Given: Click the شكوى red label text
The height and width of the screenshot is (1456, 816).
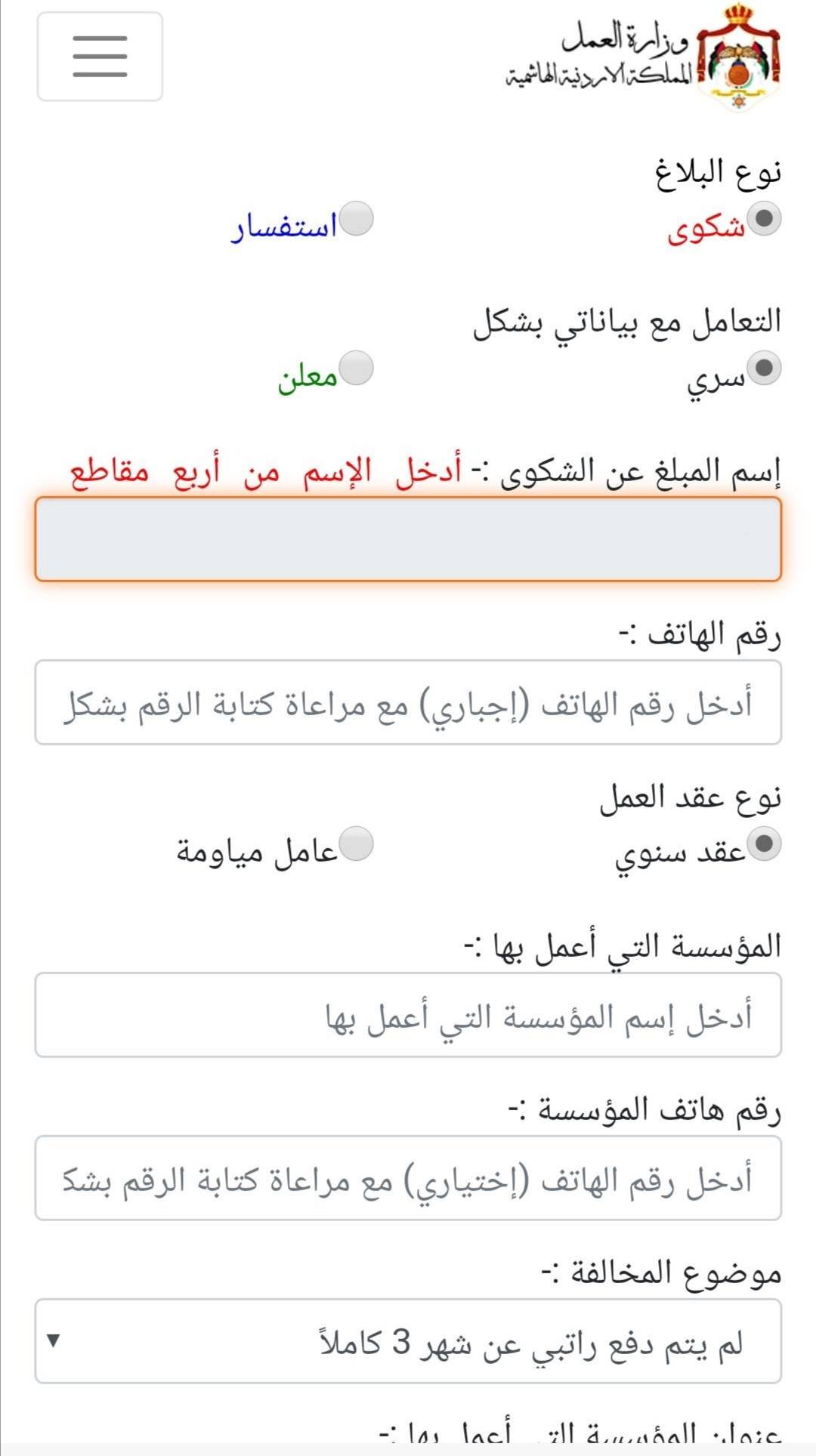Looking at the screenshot, I should click(706, 229).
